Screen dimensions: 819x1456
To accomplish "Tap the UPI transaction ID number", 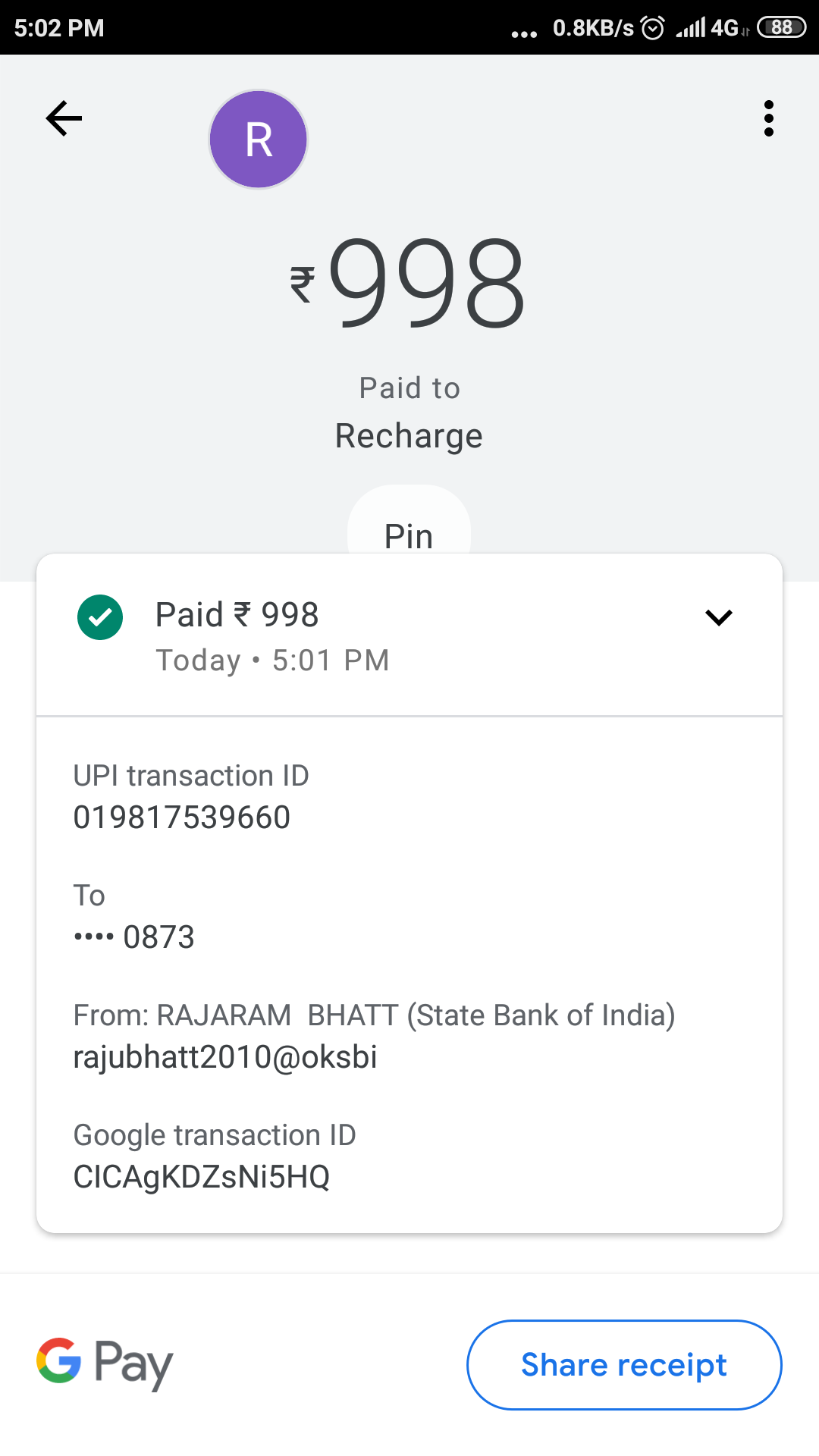I will pyautogui.click(x=182, y=817).
